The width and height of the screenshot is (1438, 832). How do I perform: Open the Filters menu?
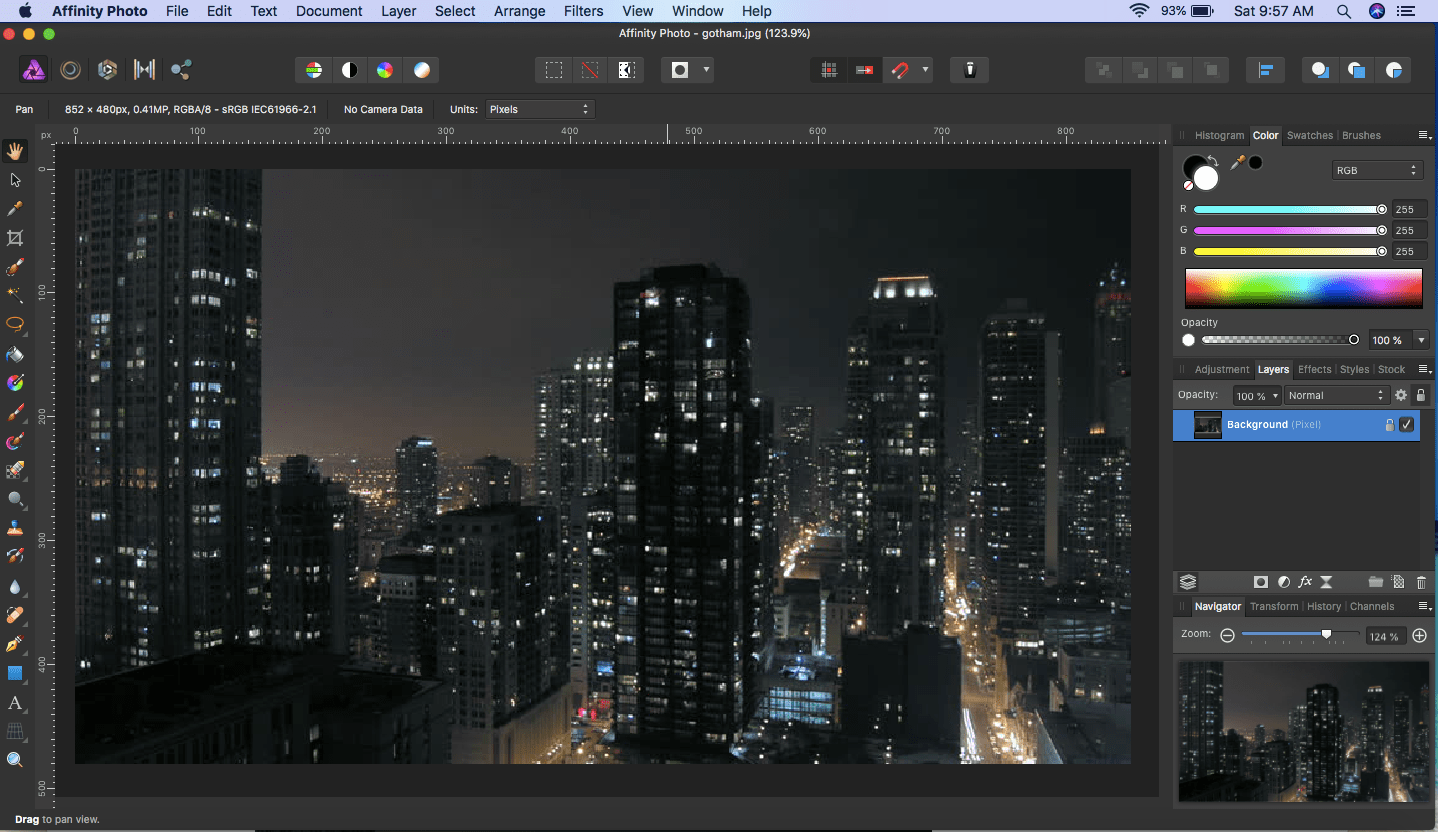coord(583,11)
